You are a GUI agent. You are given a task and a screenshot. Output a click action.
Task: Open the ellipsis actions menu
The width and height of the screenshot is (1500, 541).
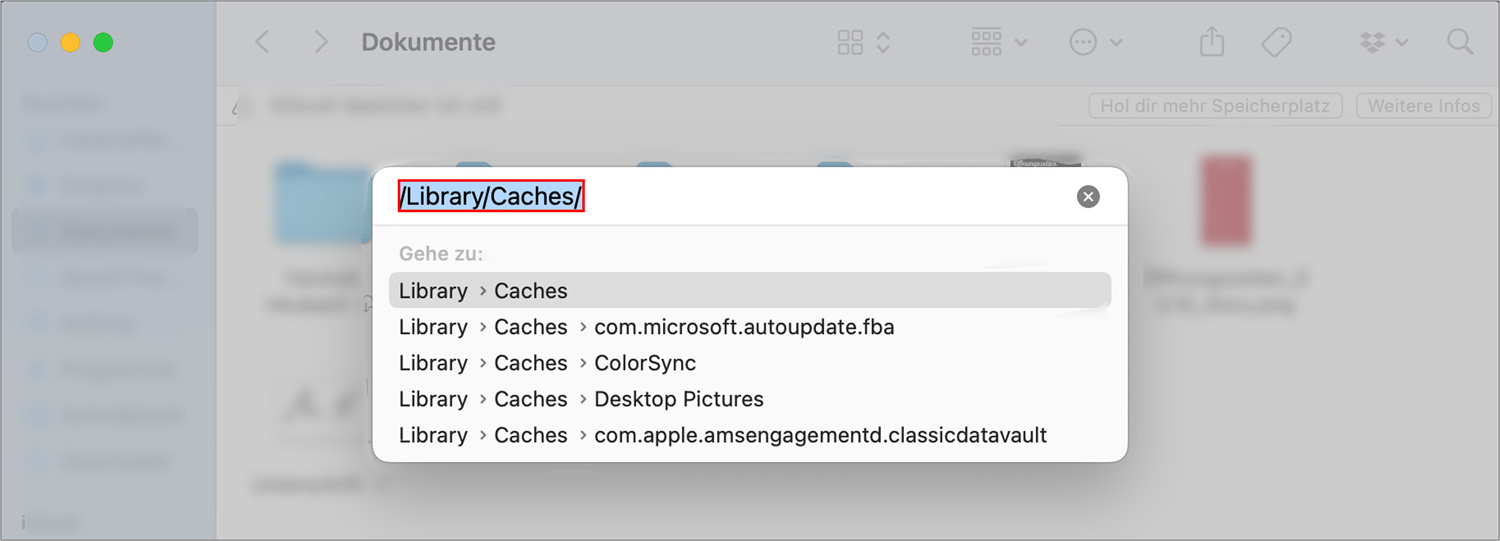click(x=1096, y=42)
